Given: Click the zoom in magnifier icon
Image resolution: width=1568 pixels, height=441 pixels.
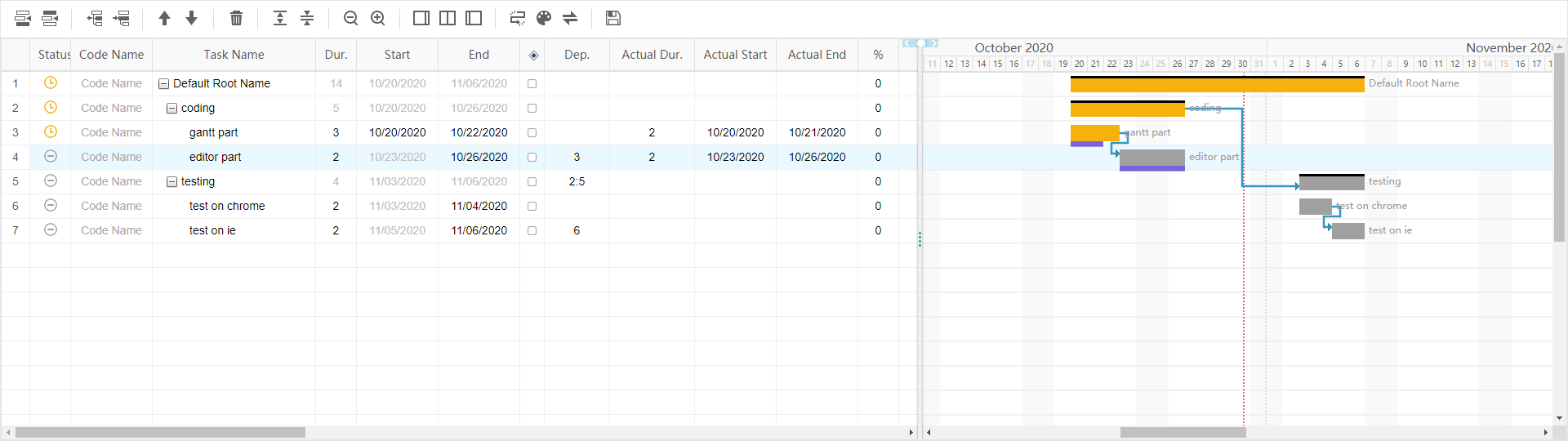Looking at the screenshot, I should [378, 18].
